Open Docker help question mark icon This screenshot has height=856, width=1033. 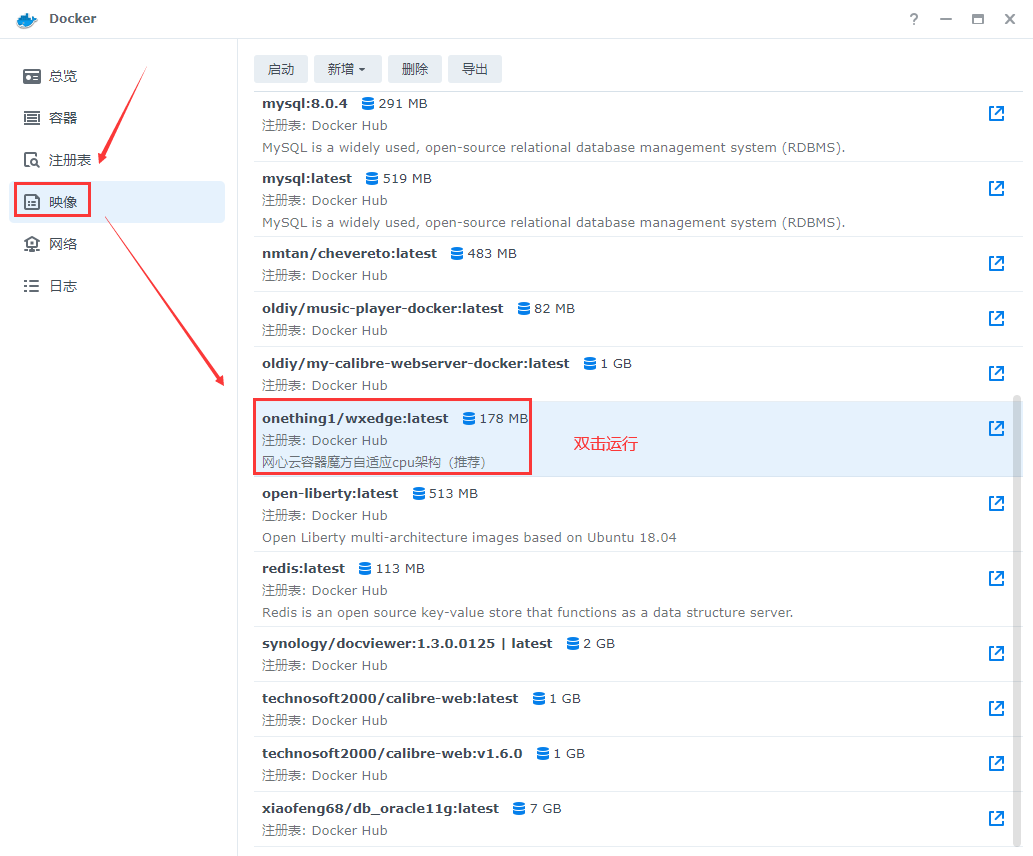913,19
